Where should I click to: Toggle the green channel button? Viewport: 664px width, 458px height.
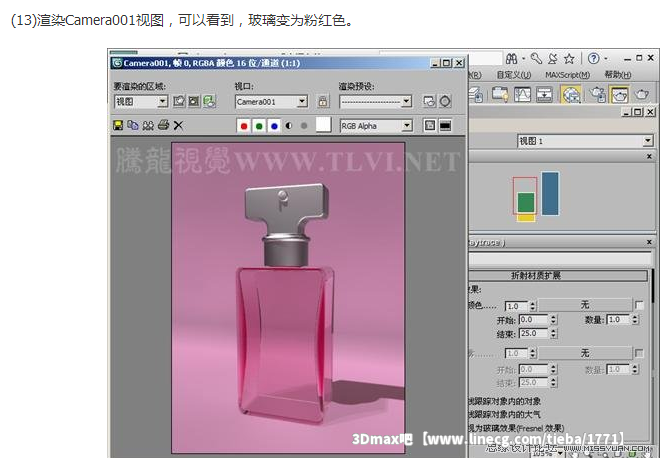click(259, 126)
